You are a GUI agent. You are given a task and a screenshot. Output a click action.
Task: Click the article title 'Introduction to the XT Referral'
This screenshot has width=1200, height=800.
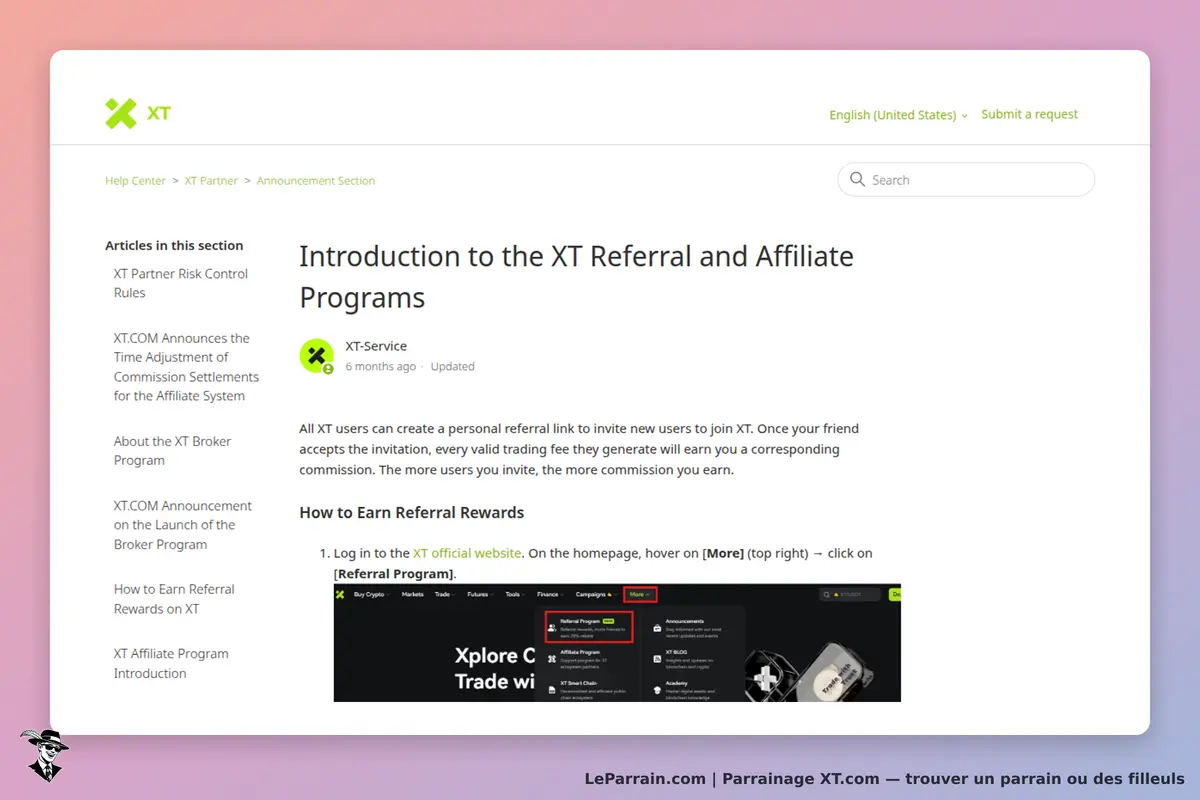(576, 277)
